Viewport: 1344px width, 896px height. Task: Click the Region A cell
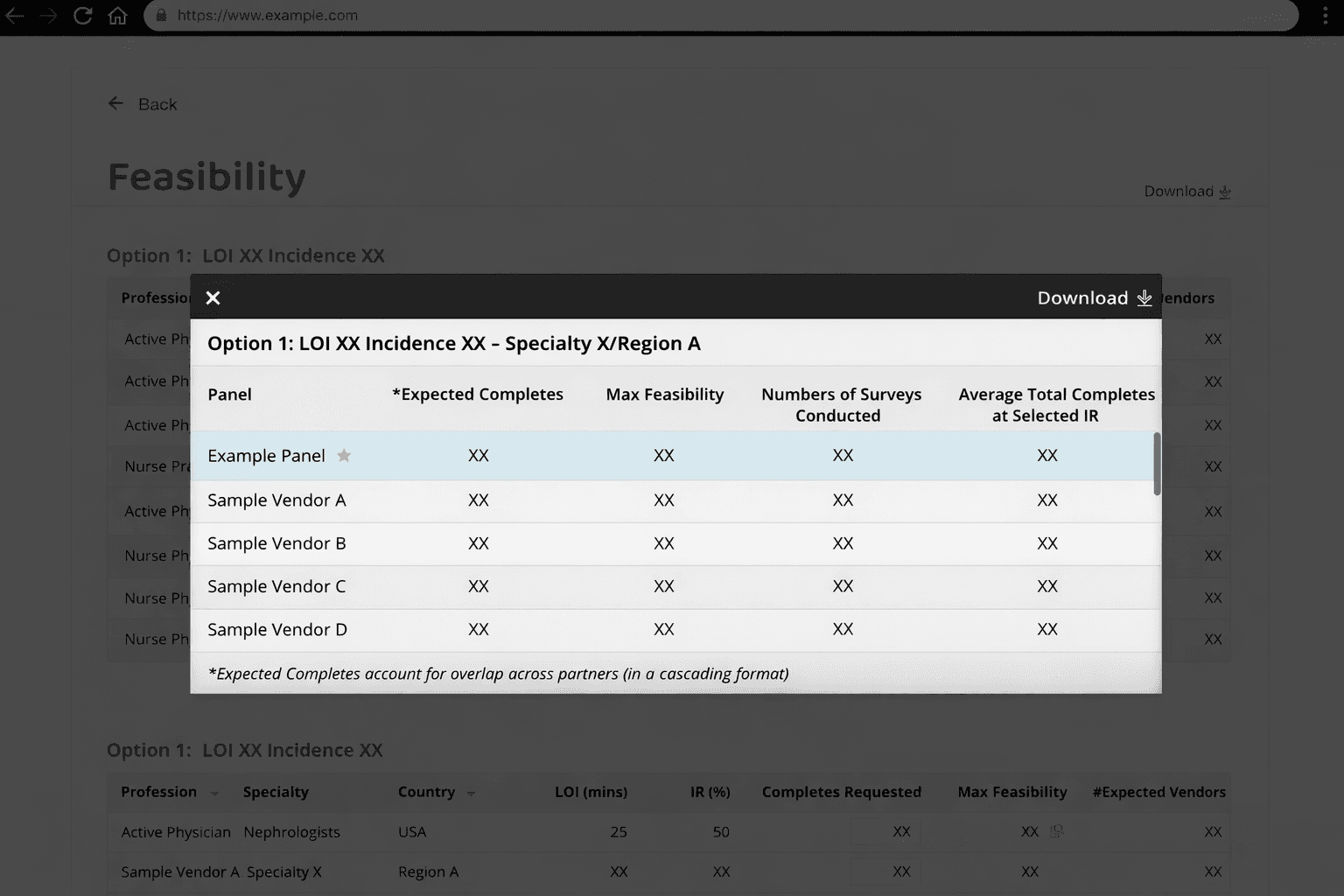(x=428, y=871)
